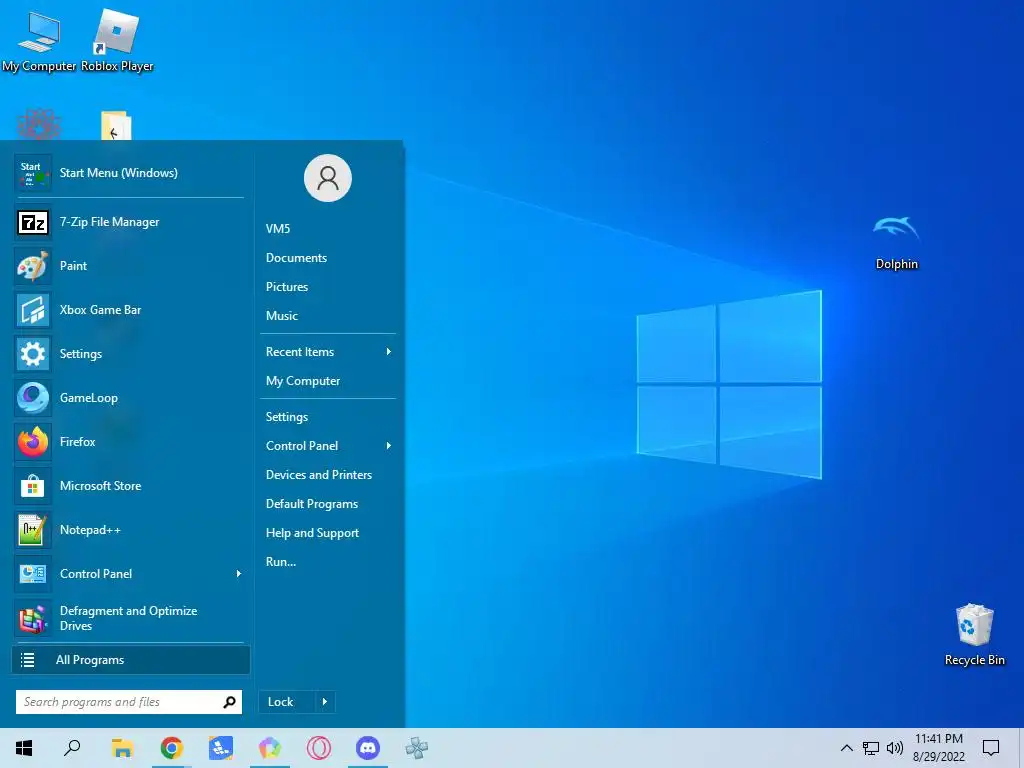The width and height of the screenshot is (1024, 768).
Task: Open the blue app icon next to Chrome on taskbar
Action: pyautogui.click(x=221, y=748)
